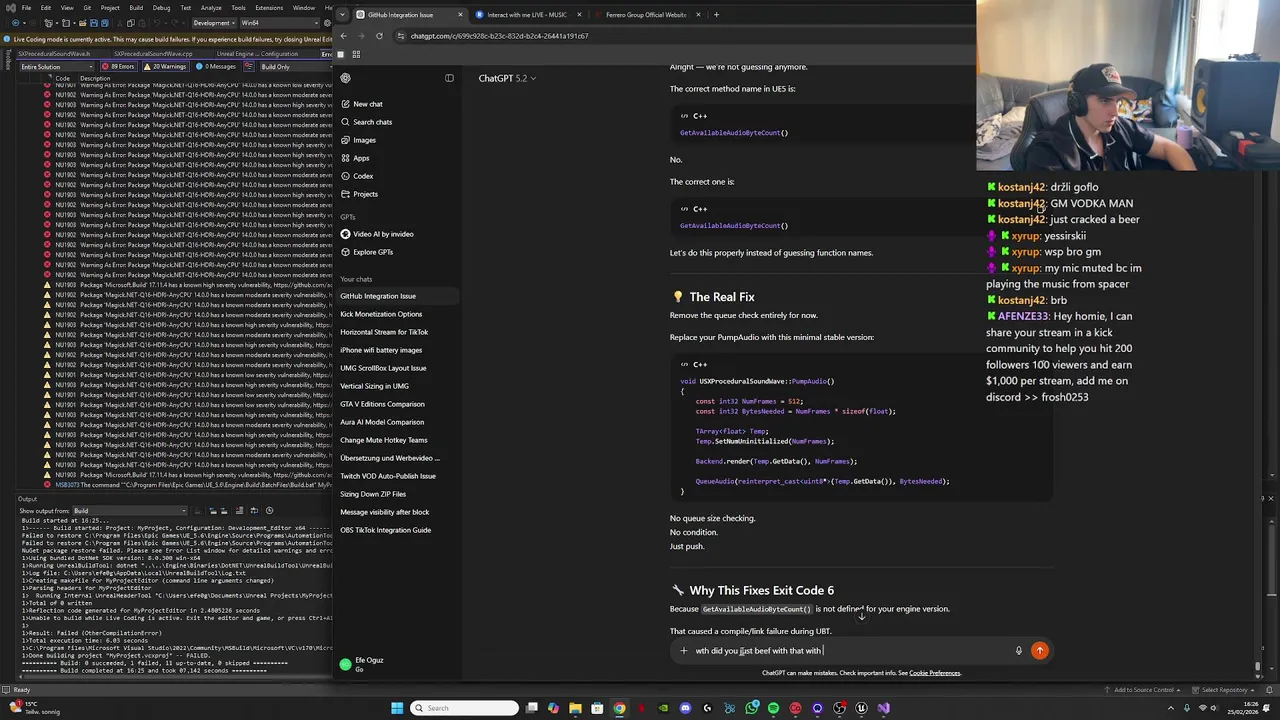
Task: Open GTA V Editions Comparison chat
Action: pyautogui.click(x=382, y=404)
